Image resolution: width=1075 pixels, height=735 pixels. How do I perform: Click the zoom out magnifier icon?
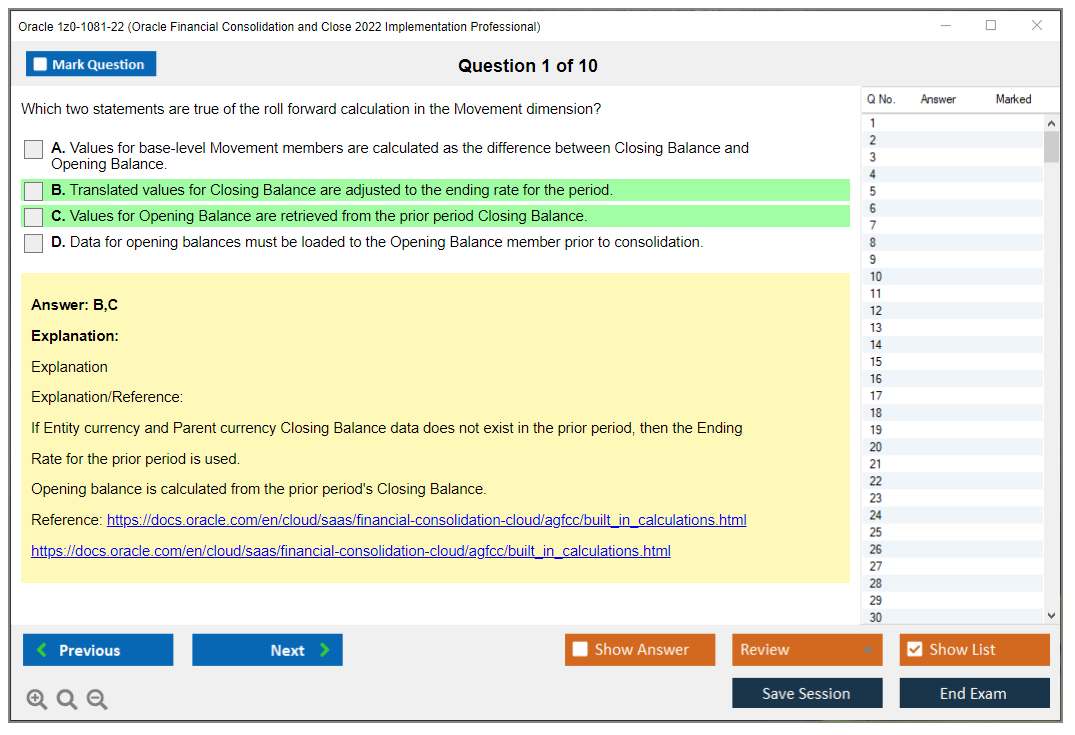97,700
